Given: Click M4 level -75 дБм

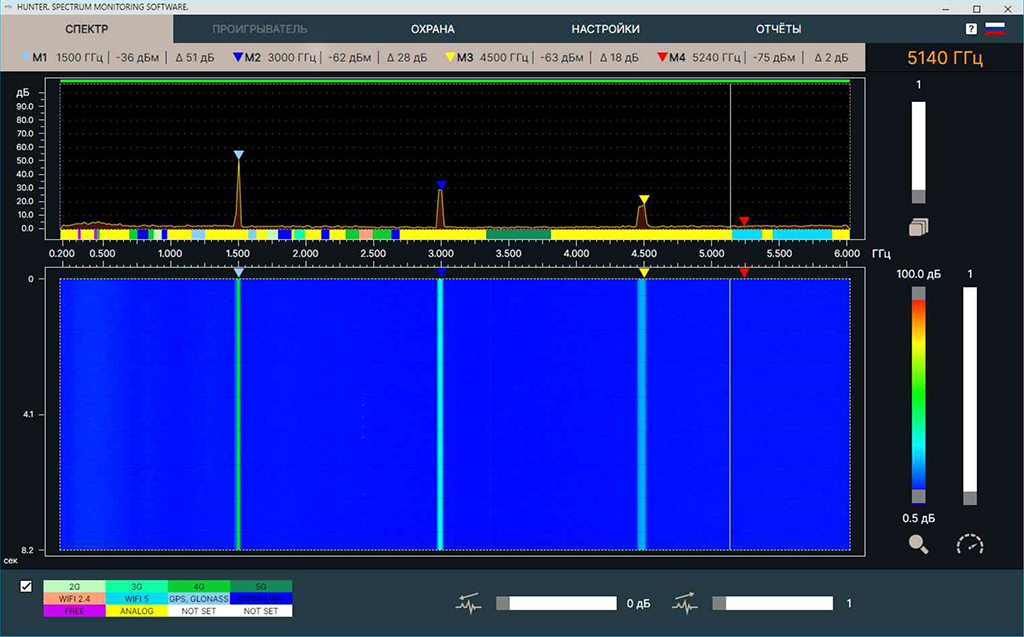Looking at the screenshot, I should 774,57.
